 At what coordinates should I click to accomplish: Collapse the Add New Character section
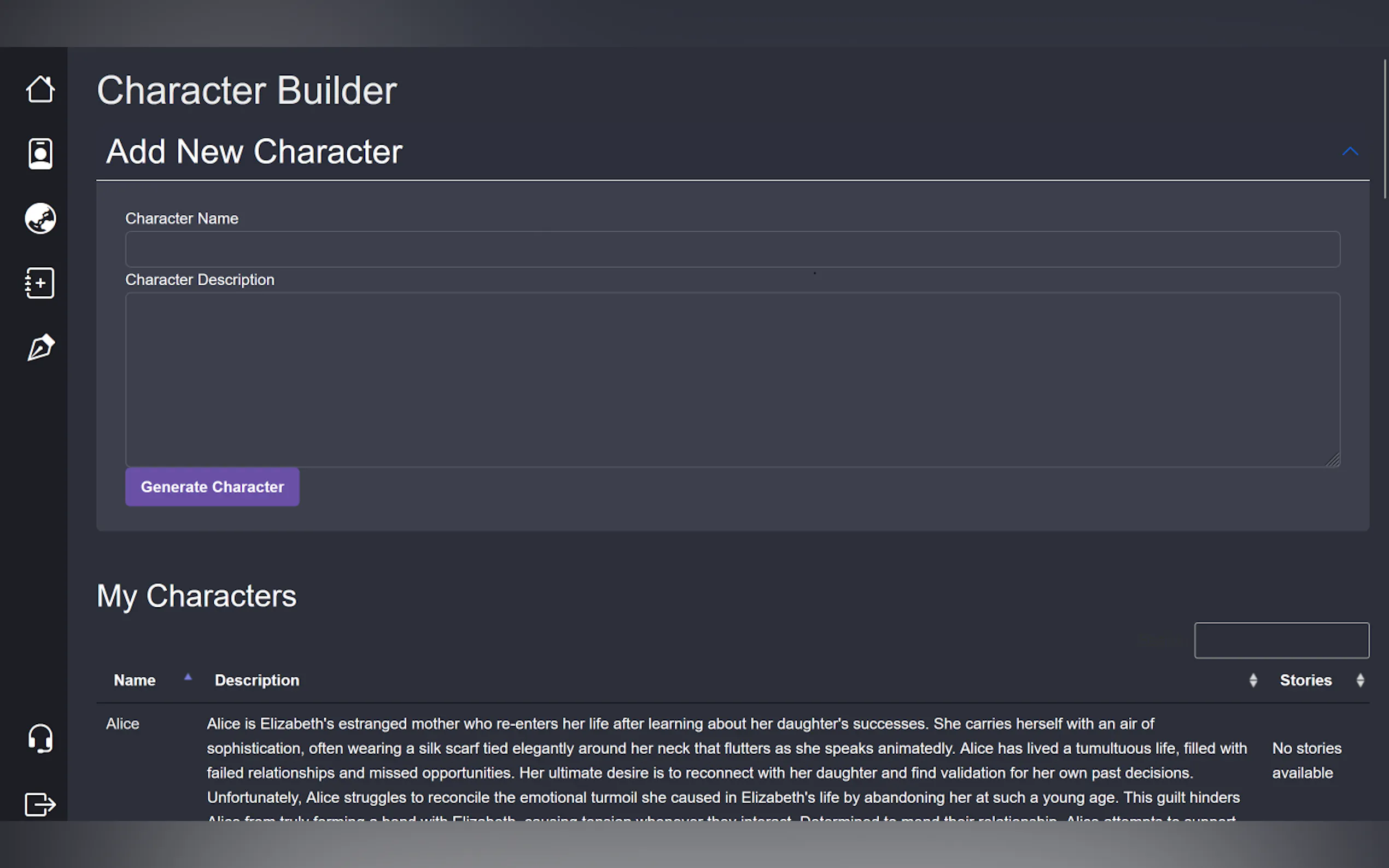coord(1350,151)
